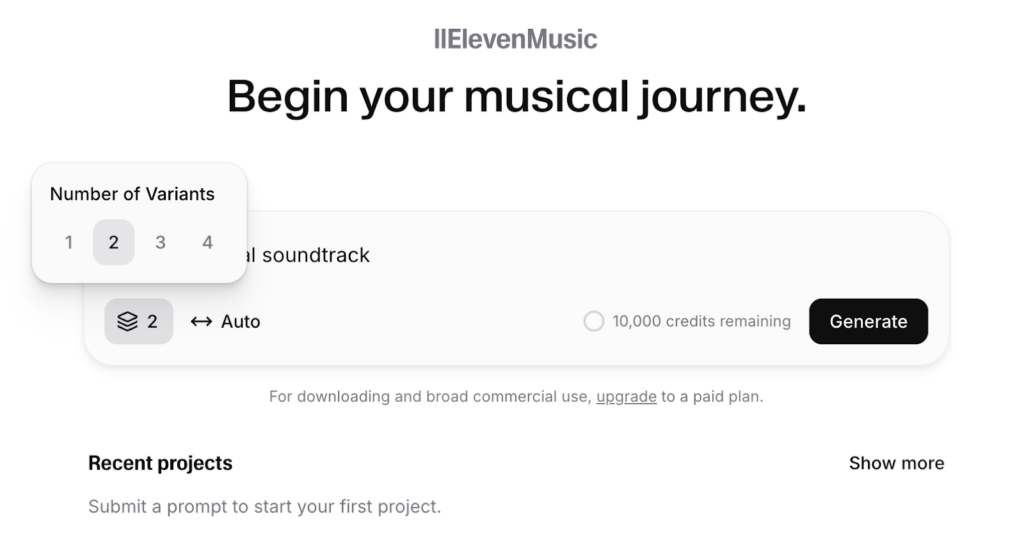Choose 4 variants
Image resolution: width=1024 pixels, height=542 pixels.
pos(208,242)
